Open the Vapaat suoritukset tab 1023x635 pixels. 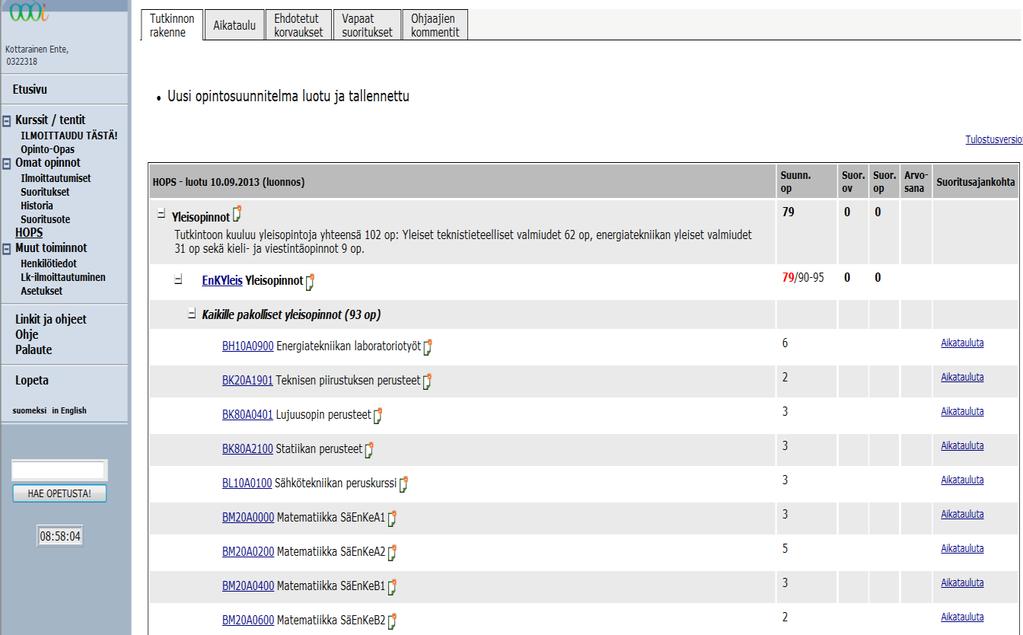pos(367,25)
